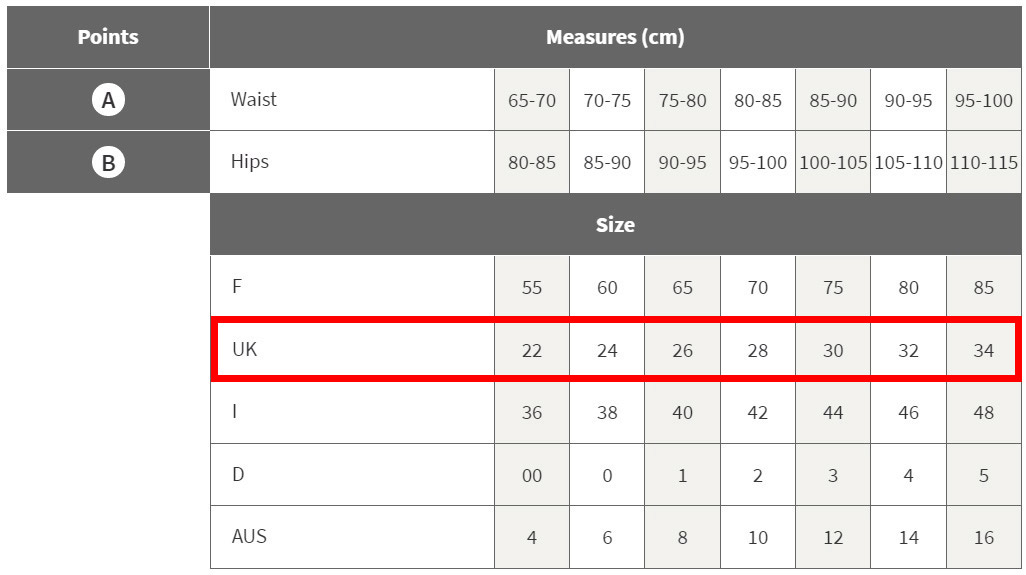Select AUS size 16 cell

(x=984, y=537)
